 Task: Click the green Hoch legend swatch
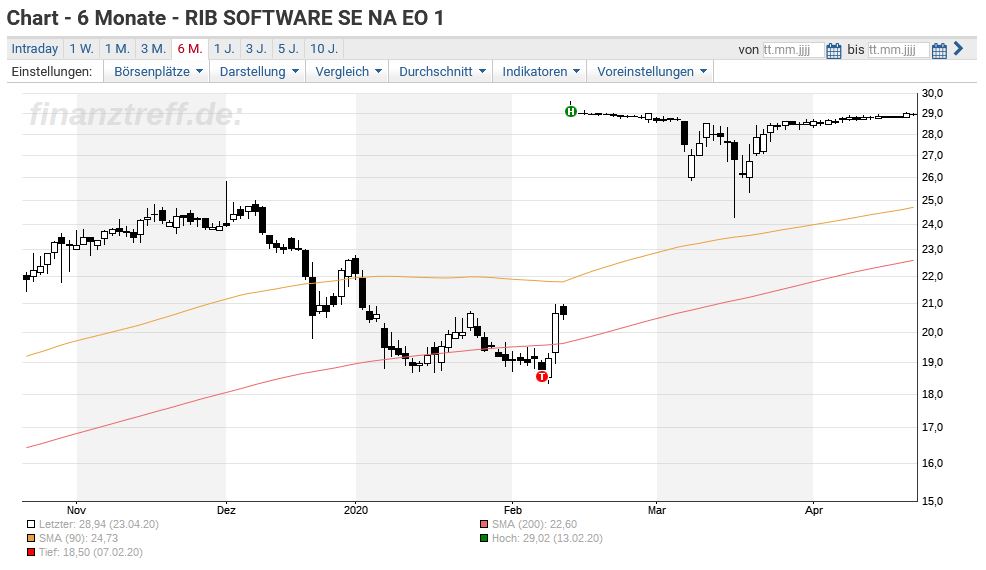(484, 538)
